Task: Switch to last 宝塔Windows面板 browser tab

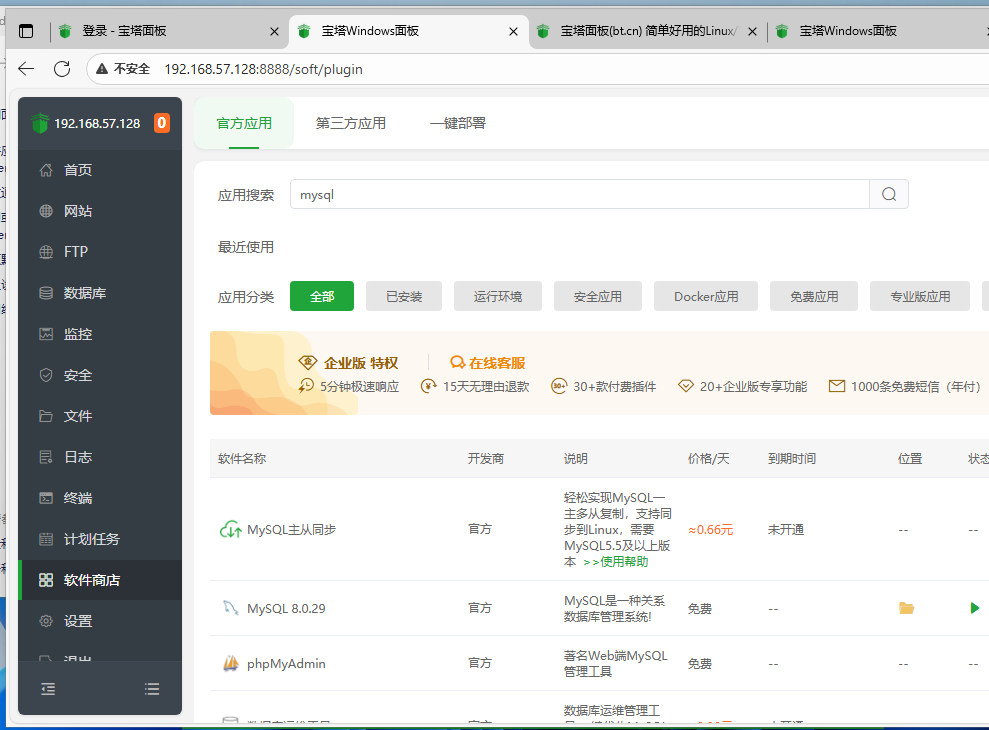Action: [x=877, y=31]
